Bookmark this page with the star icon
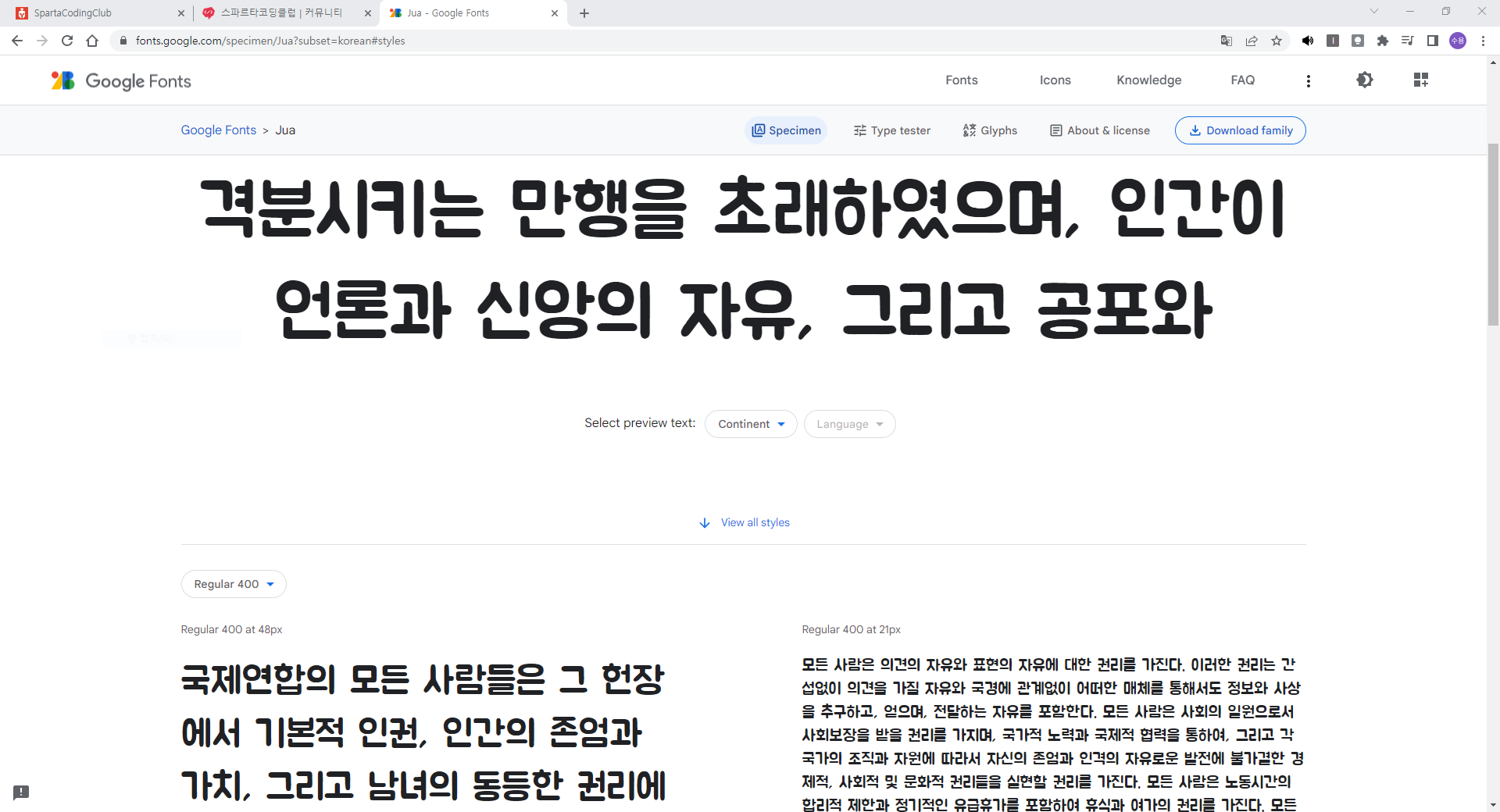Screen dimensions: 1500x812 coord(1277,41)
